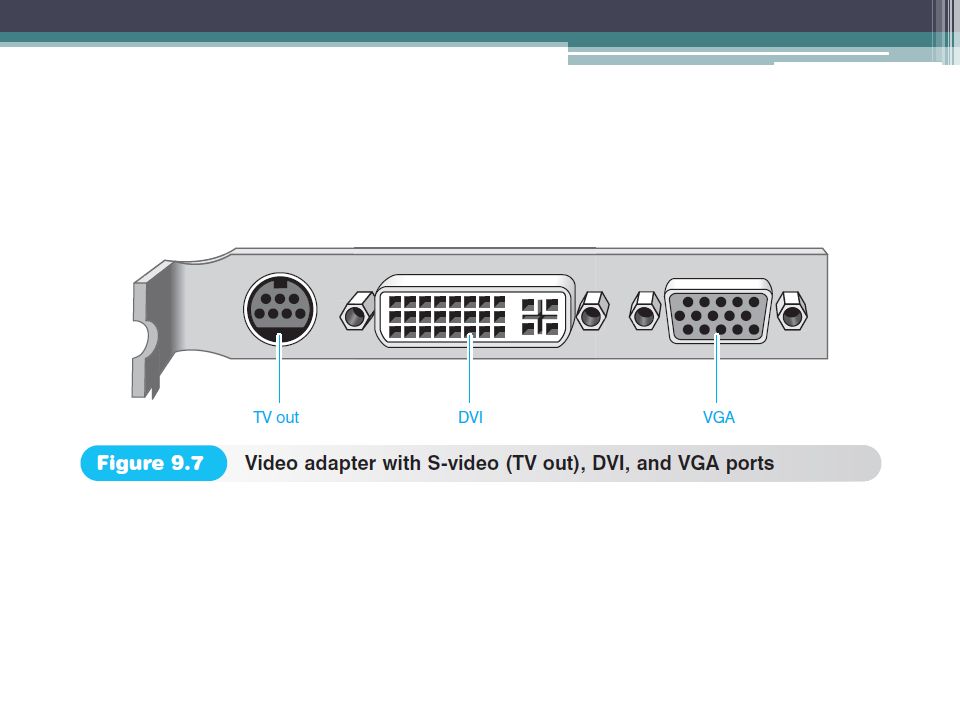Click the hex screw left of DVI port
The width and height of the screenshot is (960, 720).
tap(357, 311)
